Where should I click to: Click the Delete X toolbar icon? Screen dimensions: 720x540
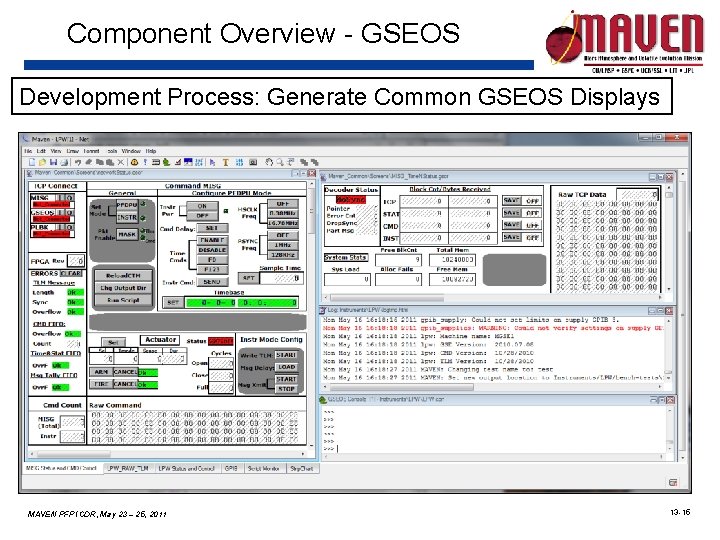pyautogui.click(x=120, y=162)
